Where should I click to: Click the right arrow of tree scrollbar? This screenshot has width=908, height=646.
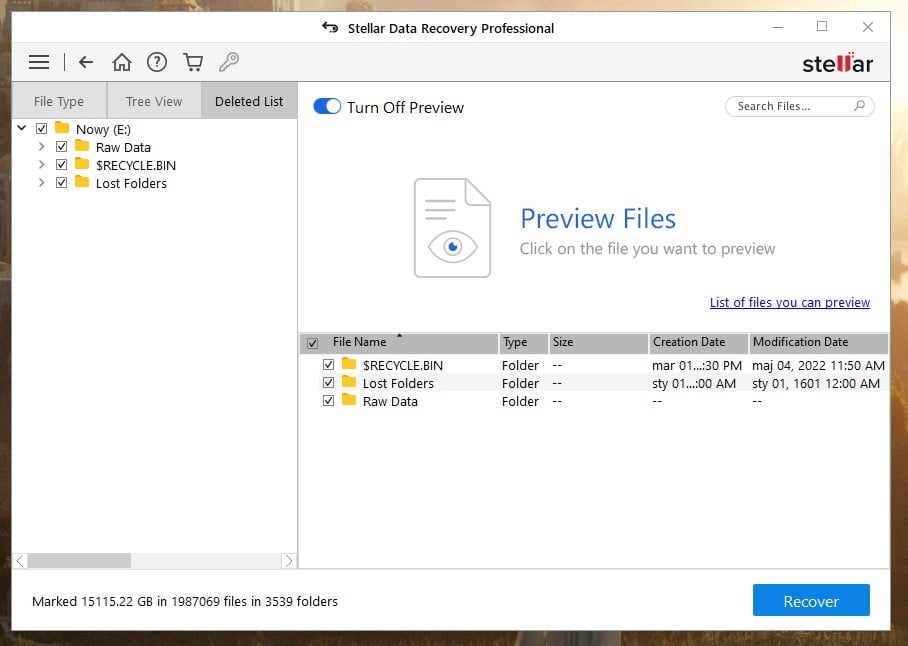(x=289, y=560)
